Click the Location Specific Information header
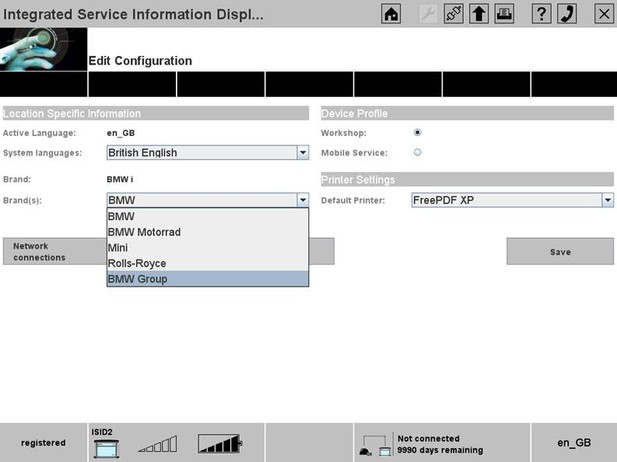 pyautogui.click(x=156, y=113)
